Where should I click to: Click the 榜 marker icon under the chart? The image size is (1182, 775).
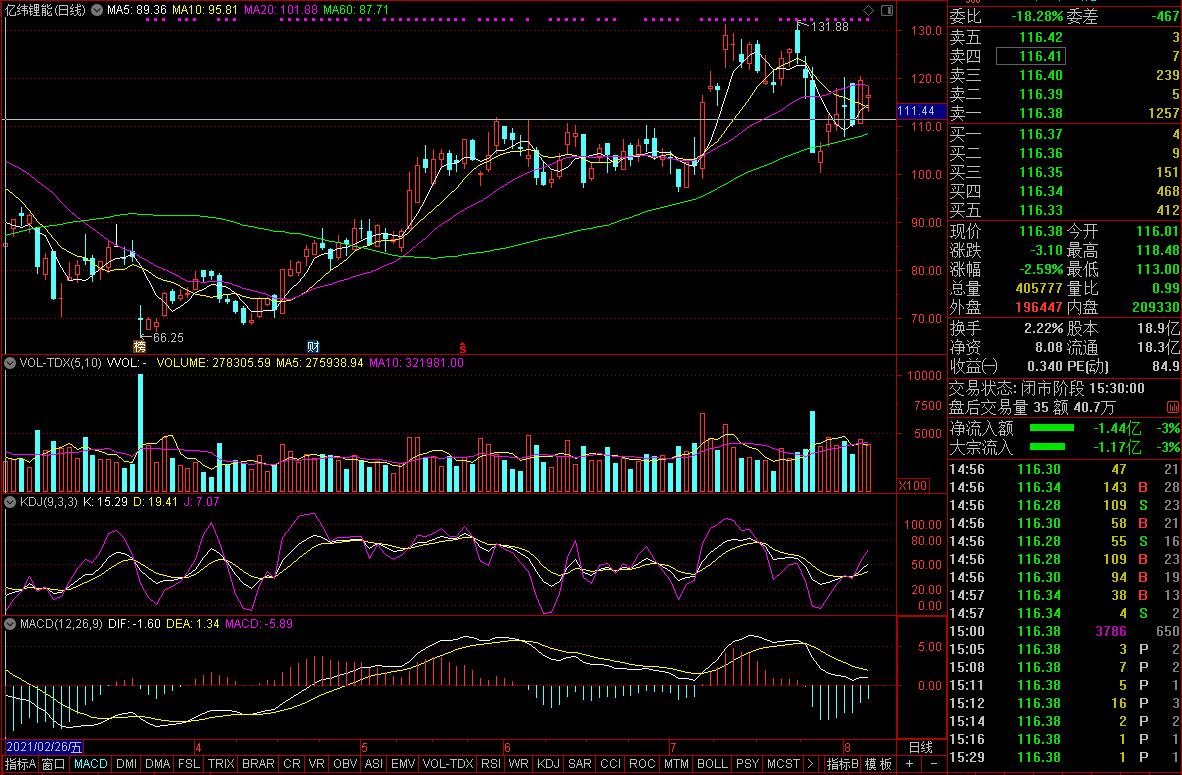click(139, 346)
